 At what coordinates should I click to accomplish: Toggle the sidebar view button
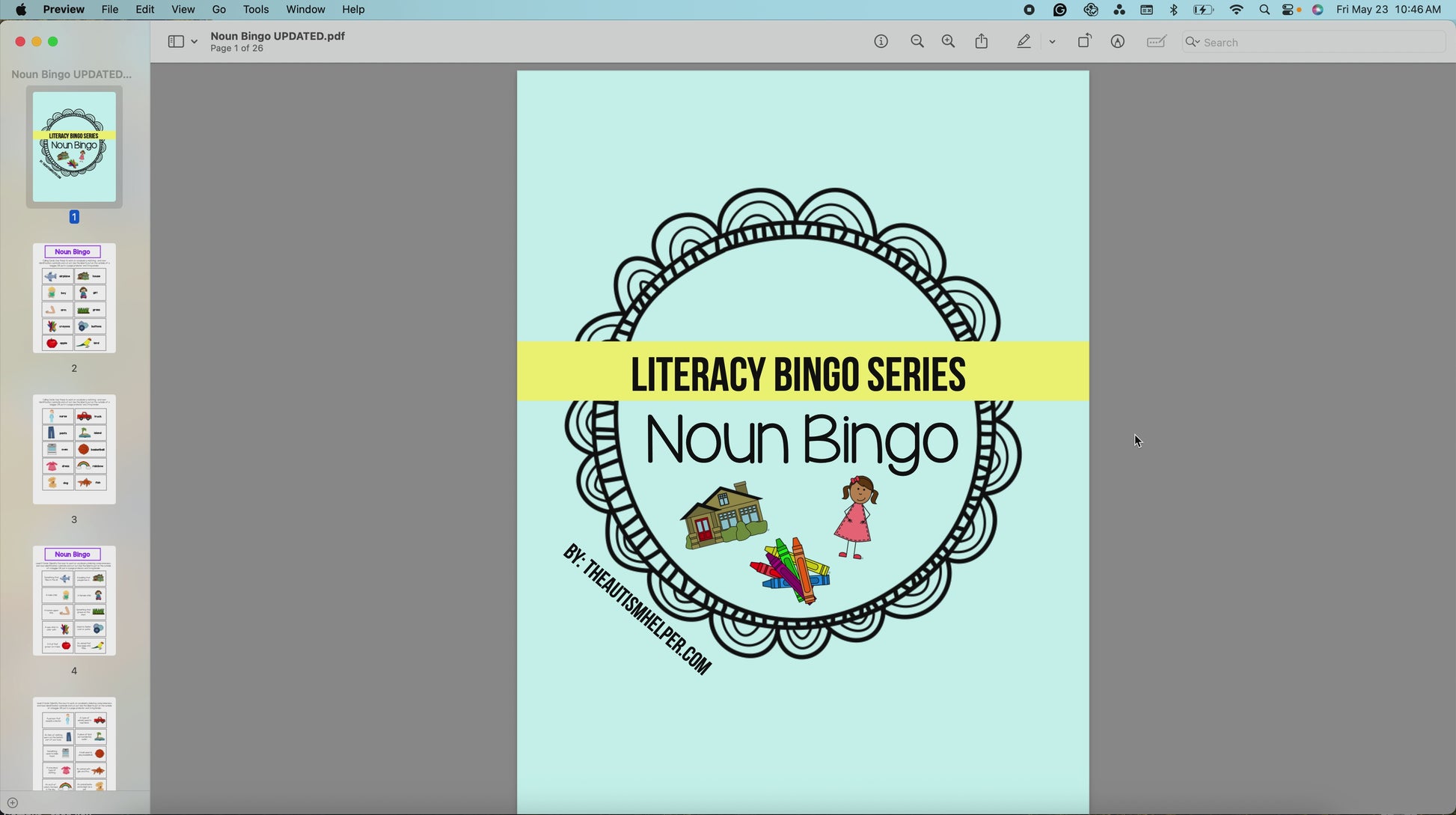pyautogui.click(x=176, y=42)
